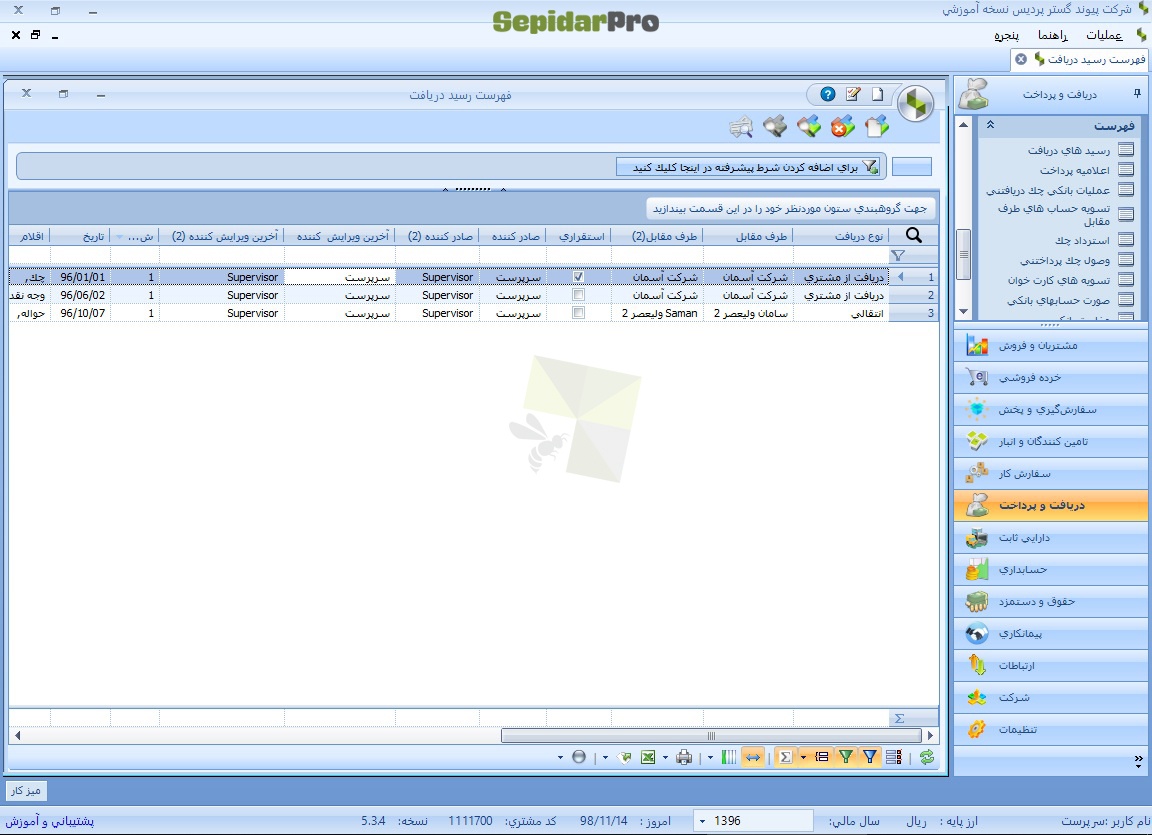Create a new receipt with the page-and-blocks icon
Image resolution: width=1152 pixels, height=835 pixels.
click(x=876, y=127)
